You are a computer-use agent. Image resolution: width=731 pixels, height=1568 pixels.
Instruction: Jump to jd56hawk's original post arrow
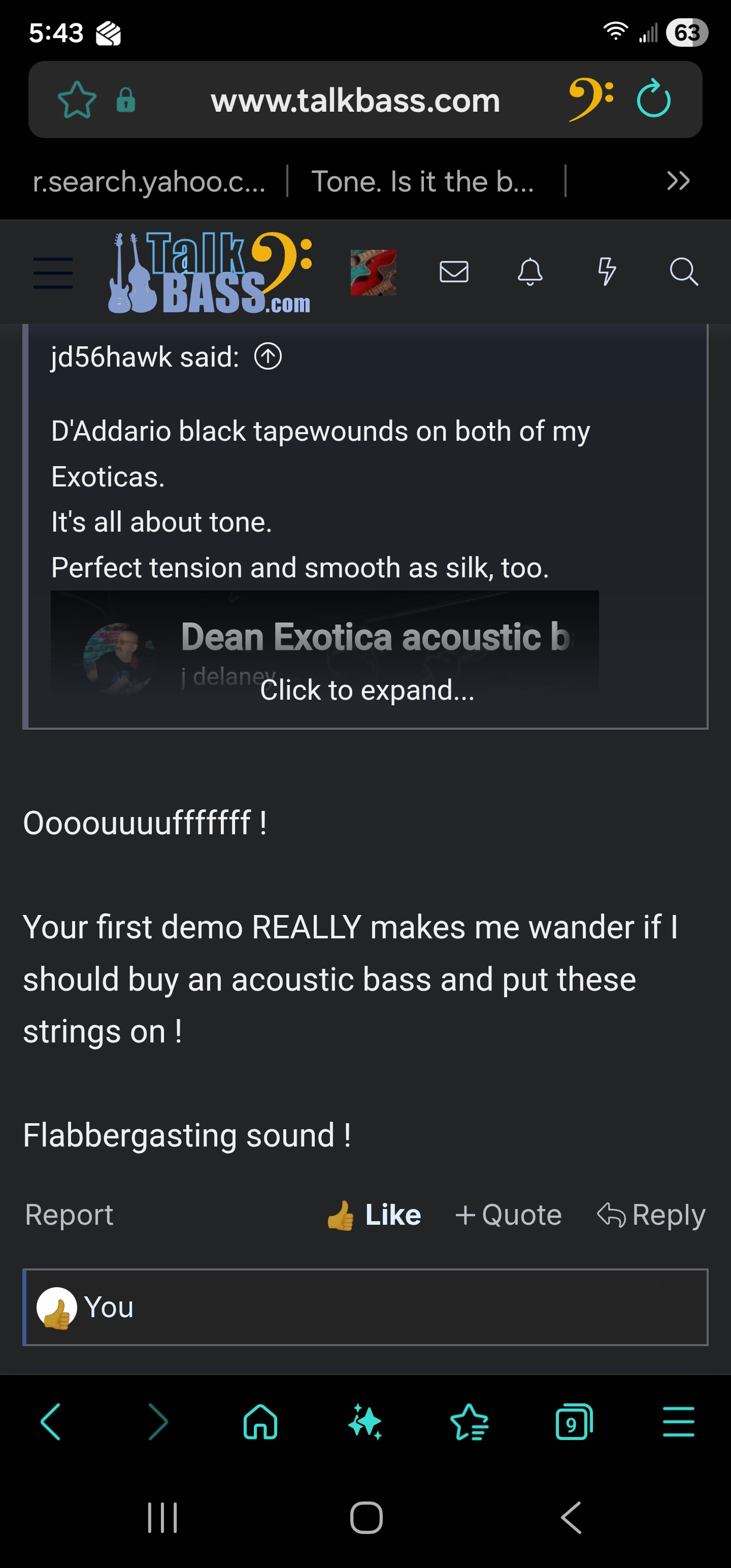point(268,356)
